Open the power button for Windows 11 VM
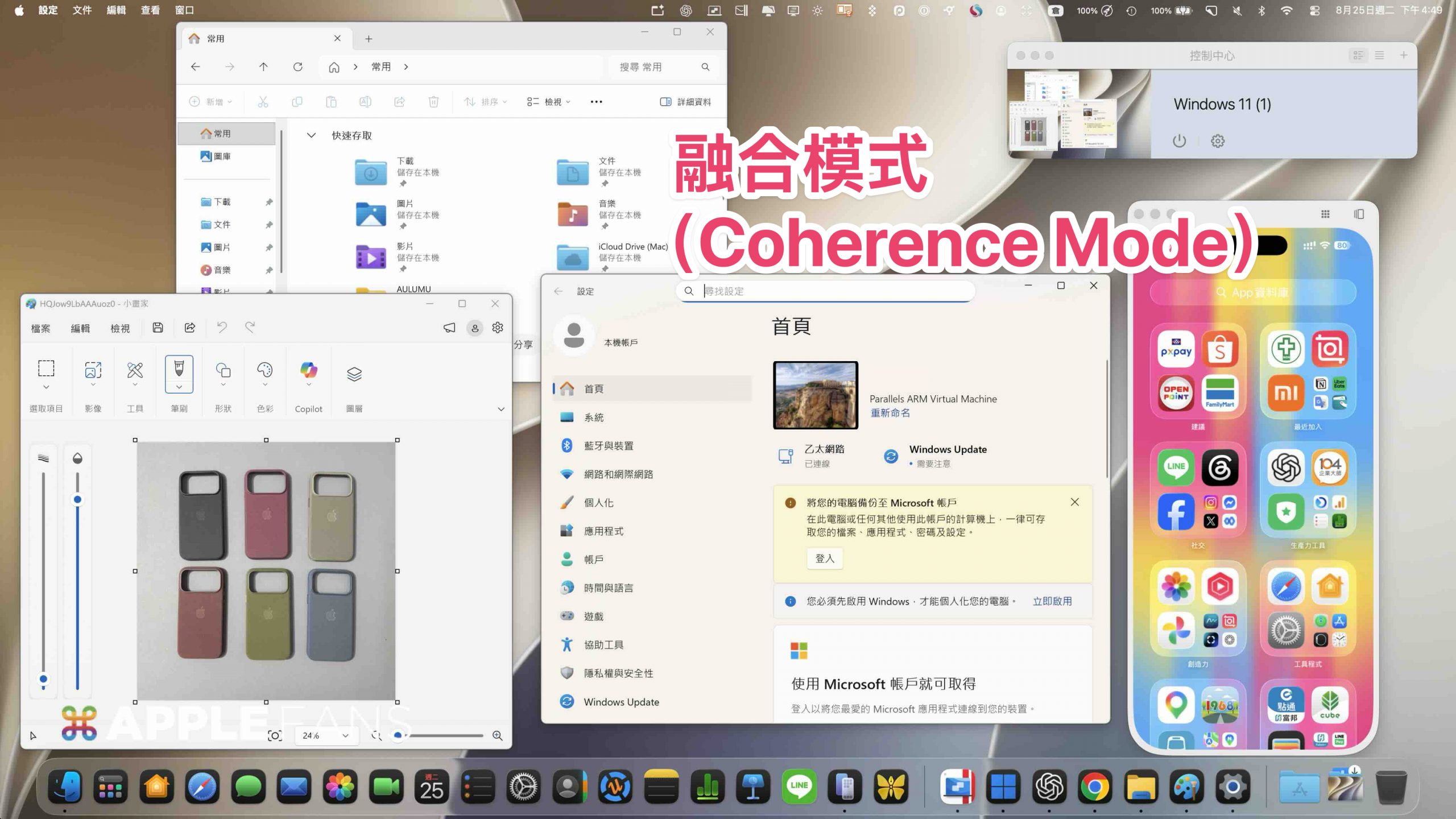The width and height of the screenshot is (1456, 819). pos(1180,140)
